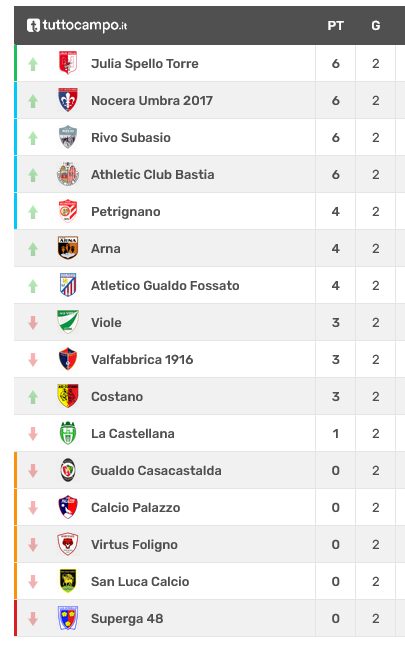Open Virtus Foligno team page
The image size is (405, 647).
(134, 545)
